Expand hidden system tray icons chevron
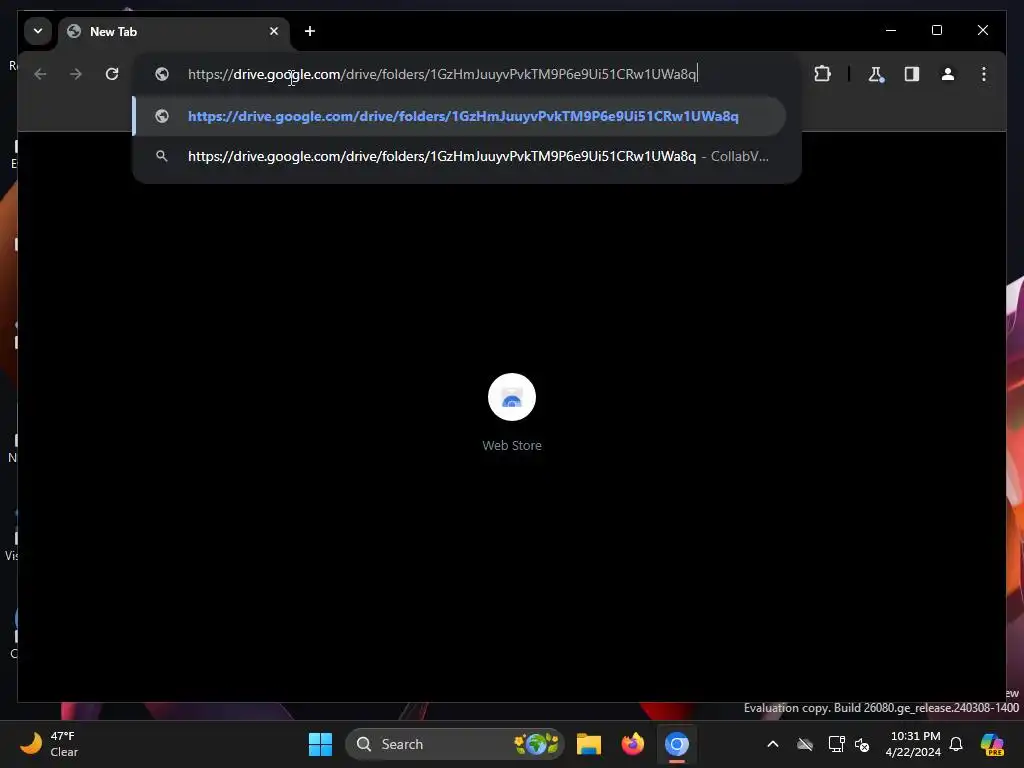The height and width of the screenshot is (768, 1024). click(x=773, y=744)
